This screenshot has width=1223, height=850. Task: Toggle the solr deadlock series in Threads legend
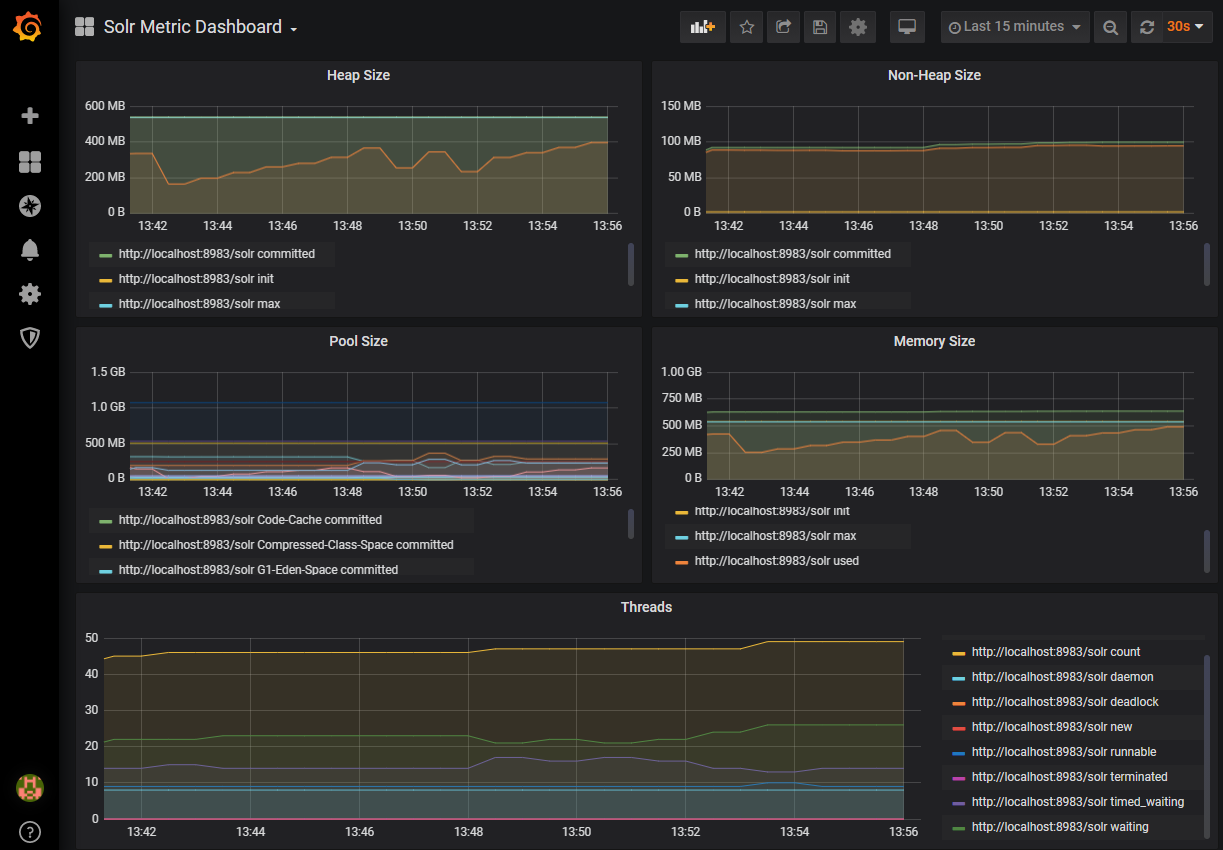coord(1064,702)
